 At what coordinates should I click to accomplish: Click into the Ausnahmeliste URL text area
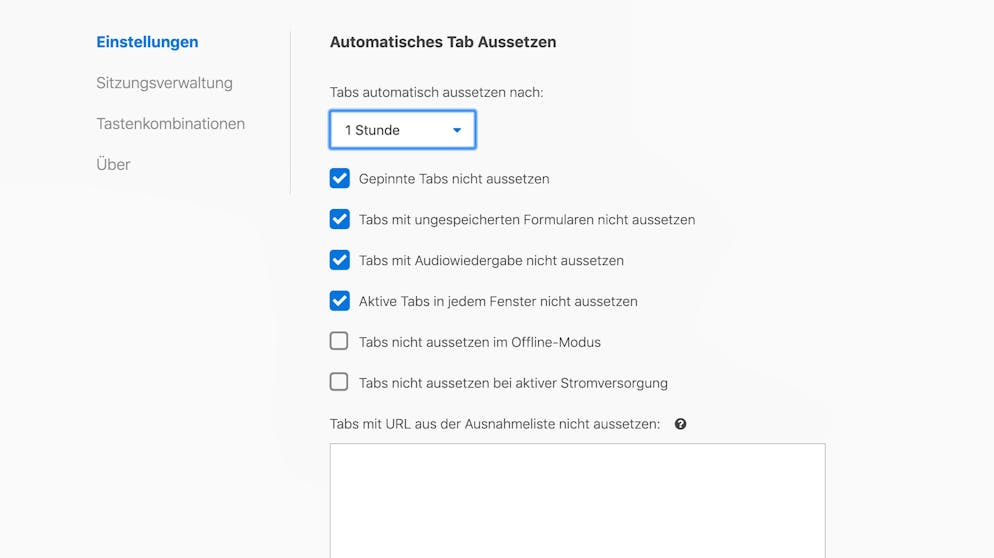point(578,501)
